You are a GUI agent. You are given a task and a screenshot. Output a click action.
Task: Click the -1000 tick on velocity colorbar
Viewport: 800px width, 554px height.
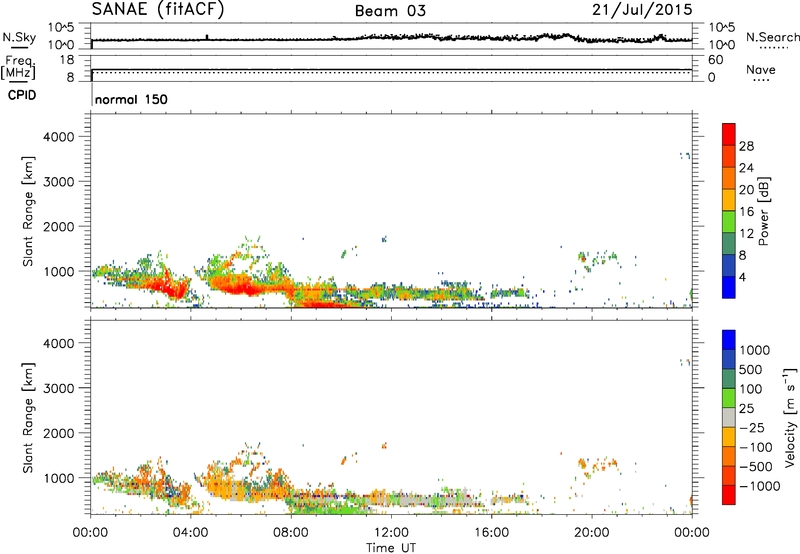[760, 486]
